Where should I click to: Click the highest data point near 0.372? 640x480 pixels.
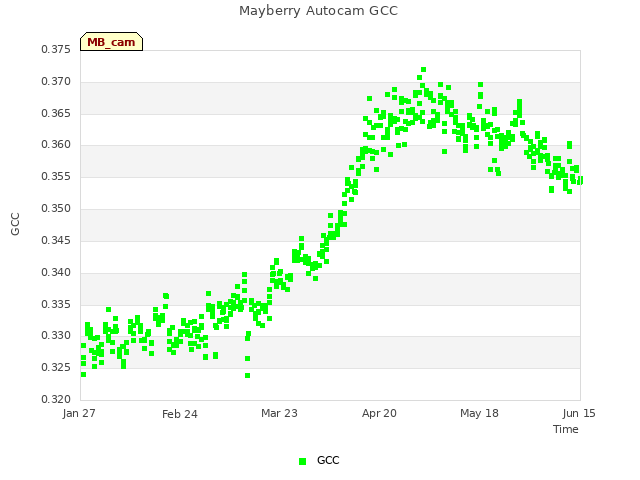pyautogui.click(x=424, y=69)
